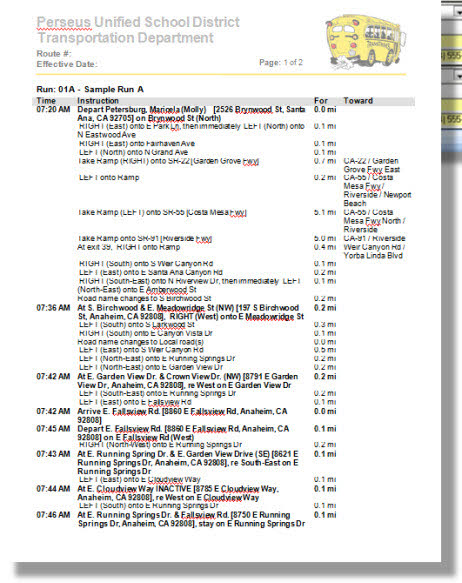Screen dimensions: 462x583
Task: Click the Transportation Department subtitle
Action: (126, 38)
